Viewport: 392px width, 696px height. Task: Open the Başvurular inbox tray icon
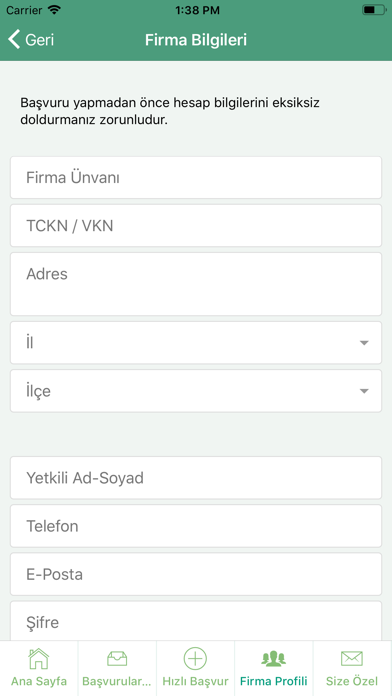click(117, 658)
